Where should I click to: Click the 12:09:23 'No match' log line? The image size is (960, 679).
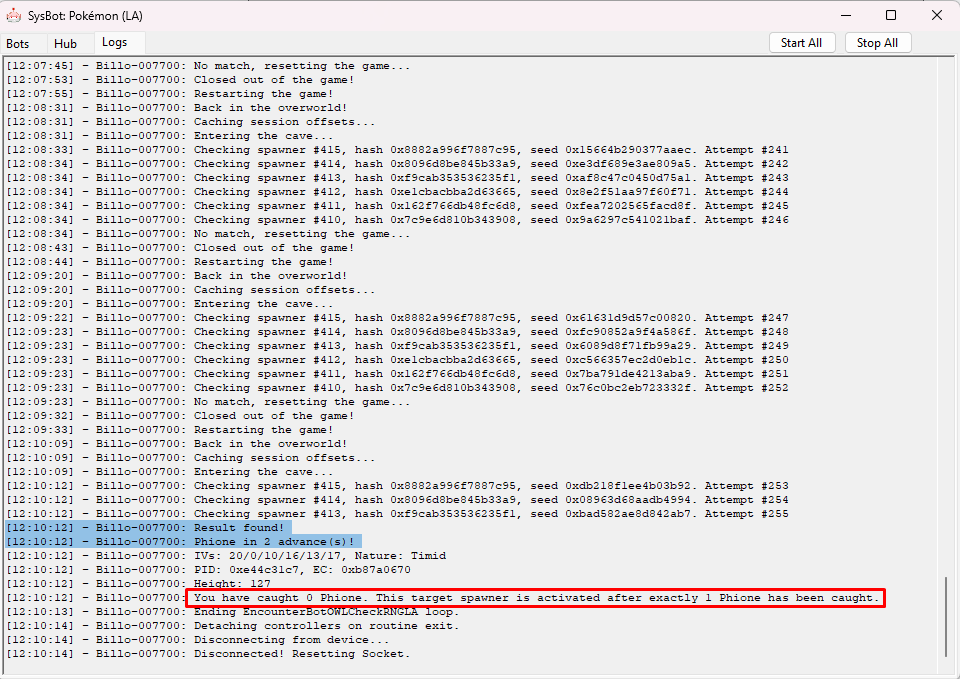(x=208, y=402)
